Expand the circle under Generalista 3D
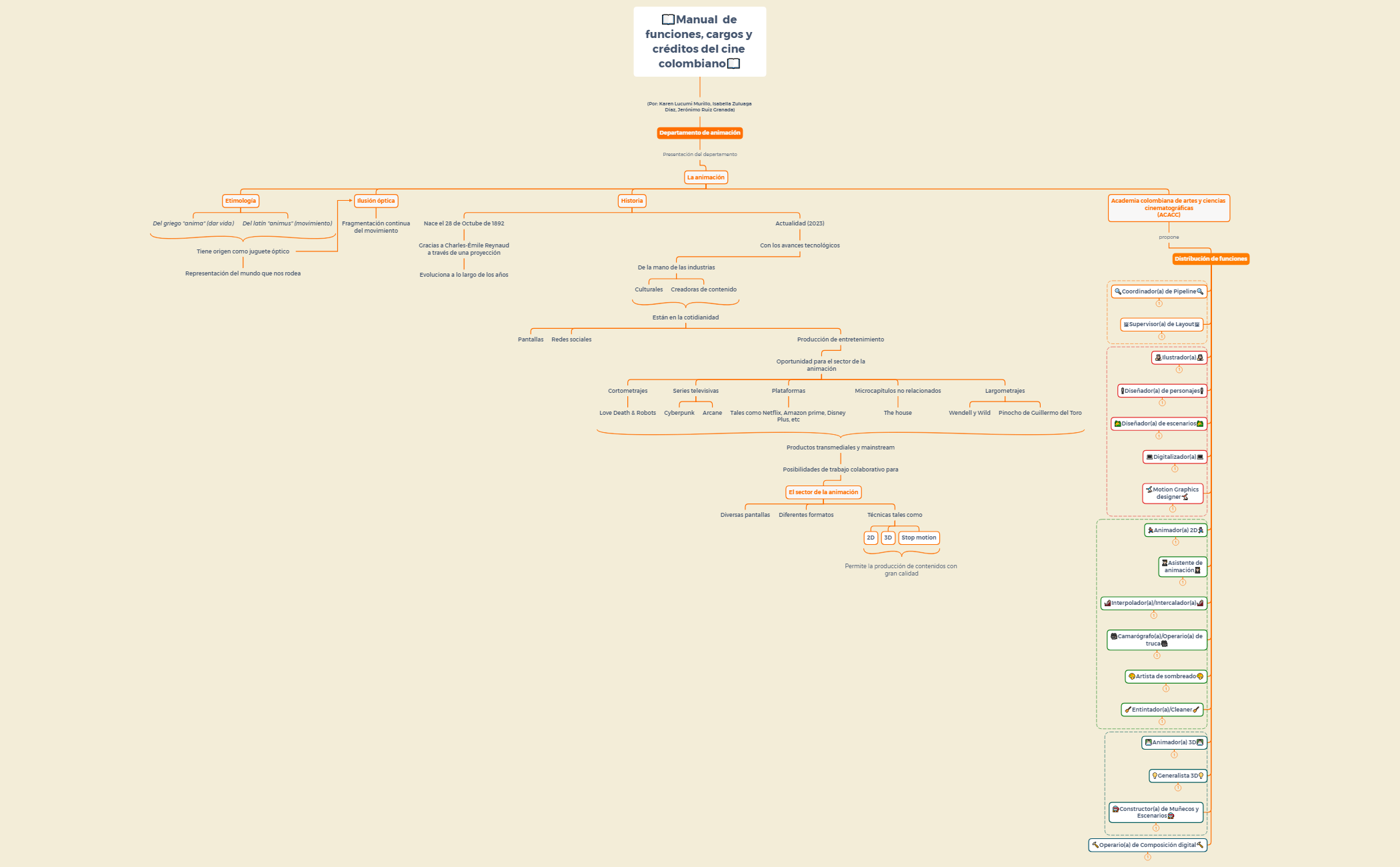This screenshot has width=1400, height=867. [1177, 788]
